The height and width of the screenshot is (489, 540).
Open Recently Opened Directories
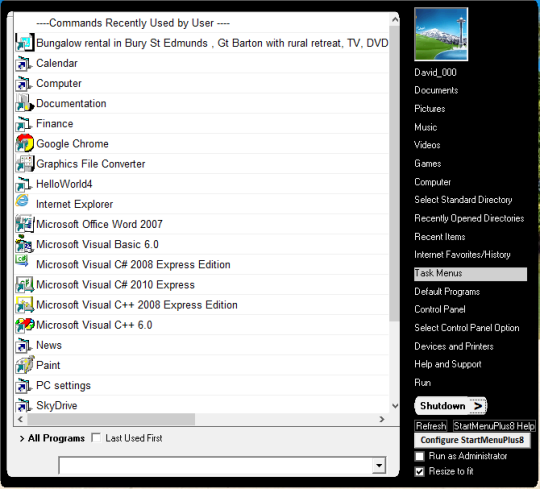[469, 218]
